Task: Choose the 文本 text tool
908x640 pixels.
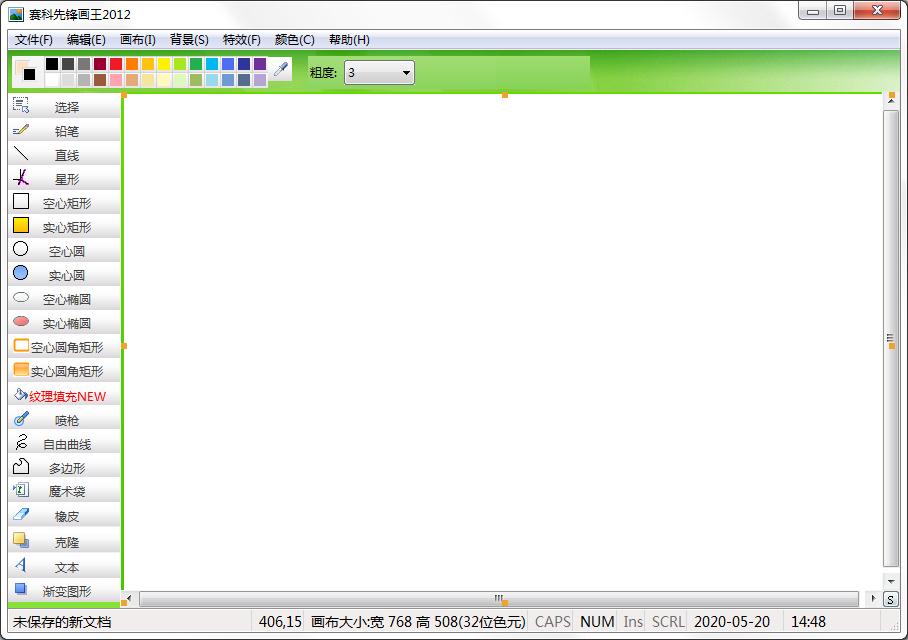Action: (x=64, y=566)
